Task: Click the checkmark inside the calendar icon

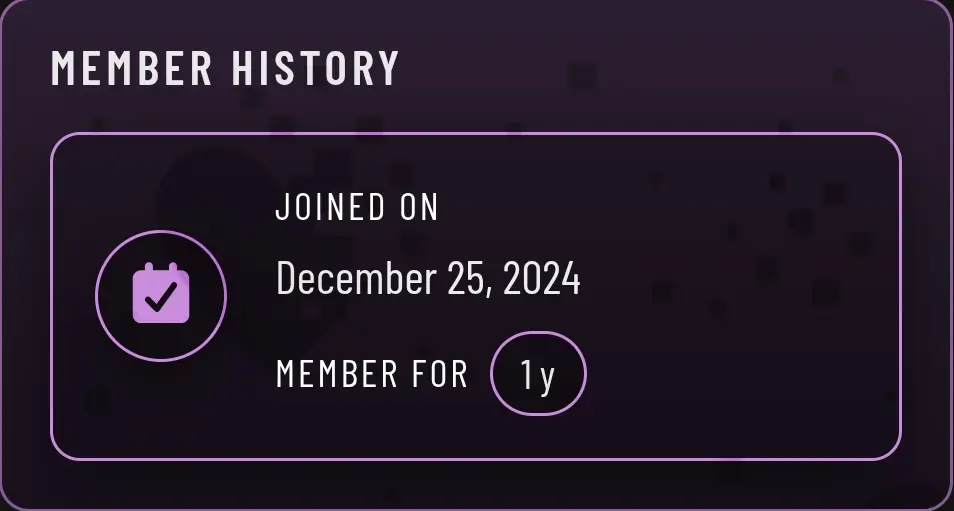Action: (162, 297)
